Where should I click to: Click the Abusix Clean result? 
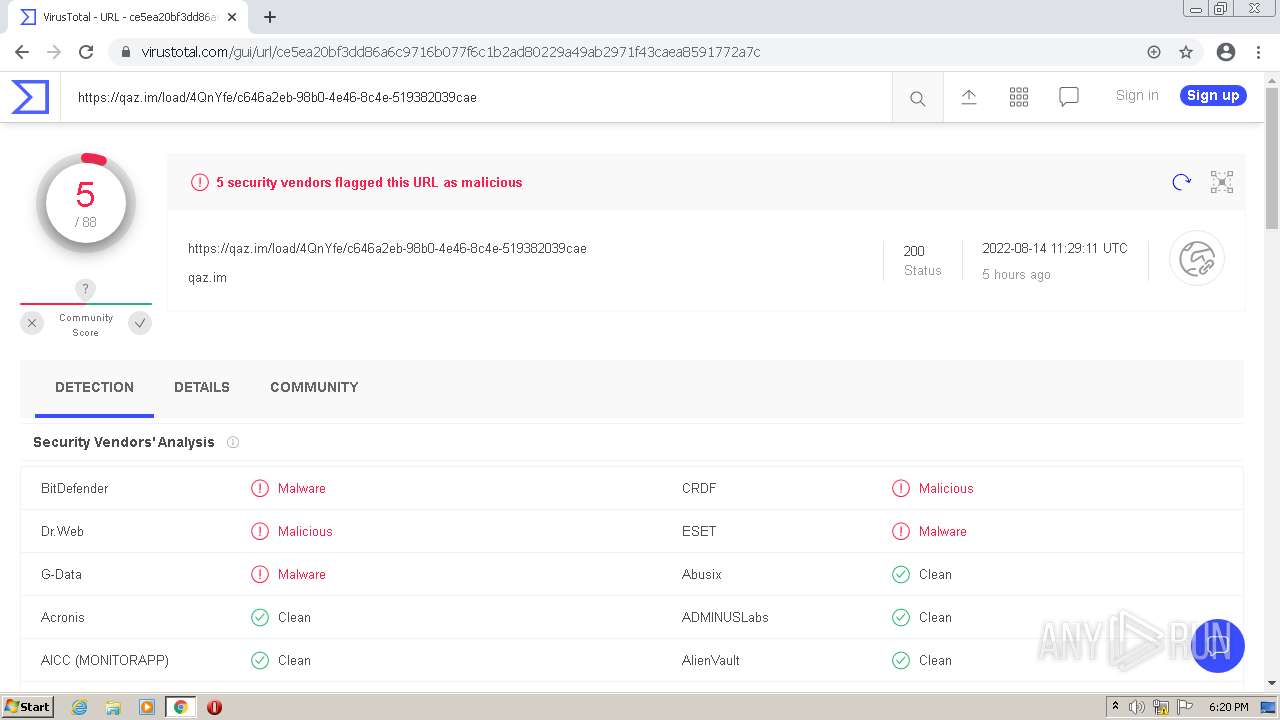click(x=935, y=575)
